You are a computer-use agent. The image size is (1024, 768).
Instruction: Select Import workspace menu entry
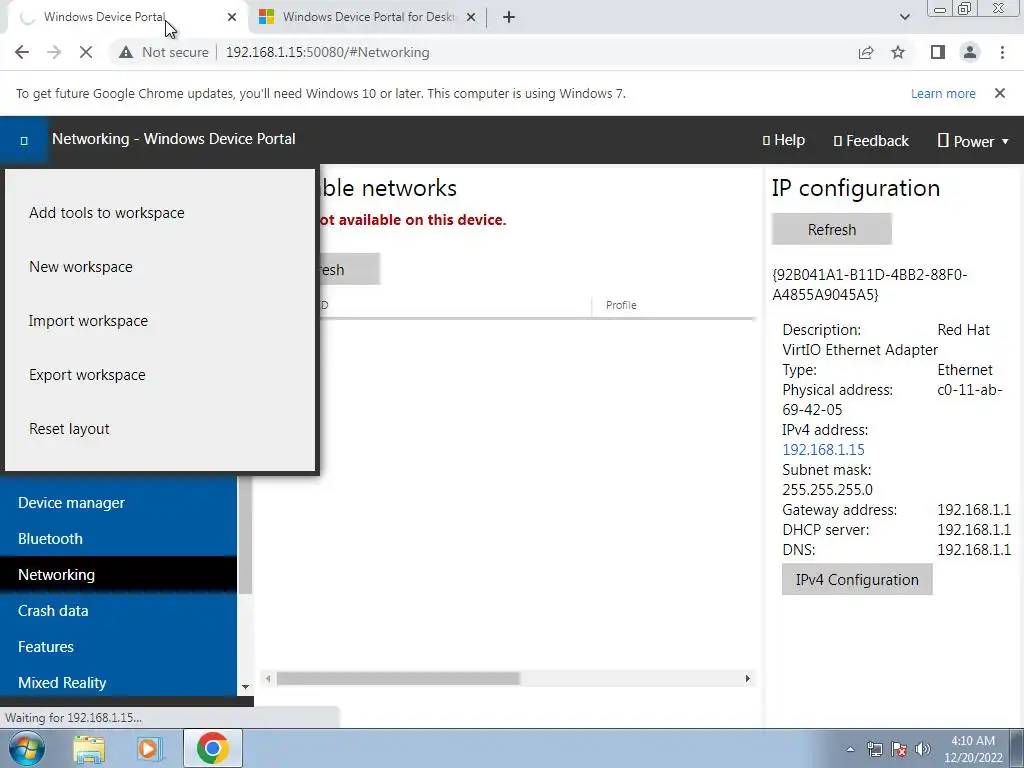tap(88, 321)
